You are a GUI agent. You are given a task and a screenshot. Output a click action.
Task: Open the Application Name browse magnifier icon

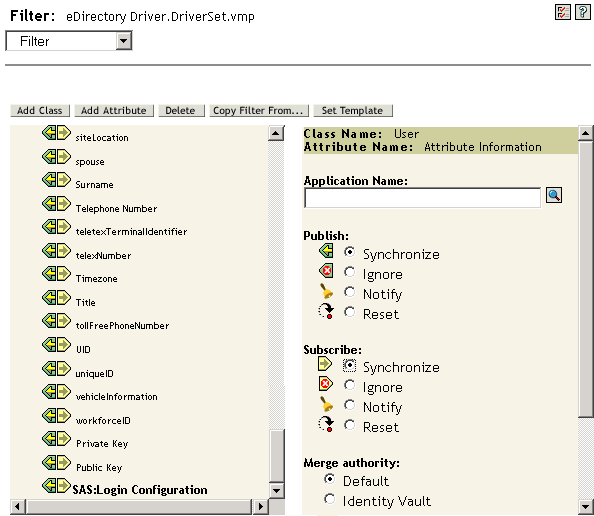coord(554,195)
